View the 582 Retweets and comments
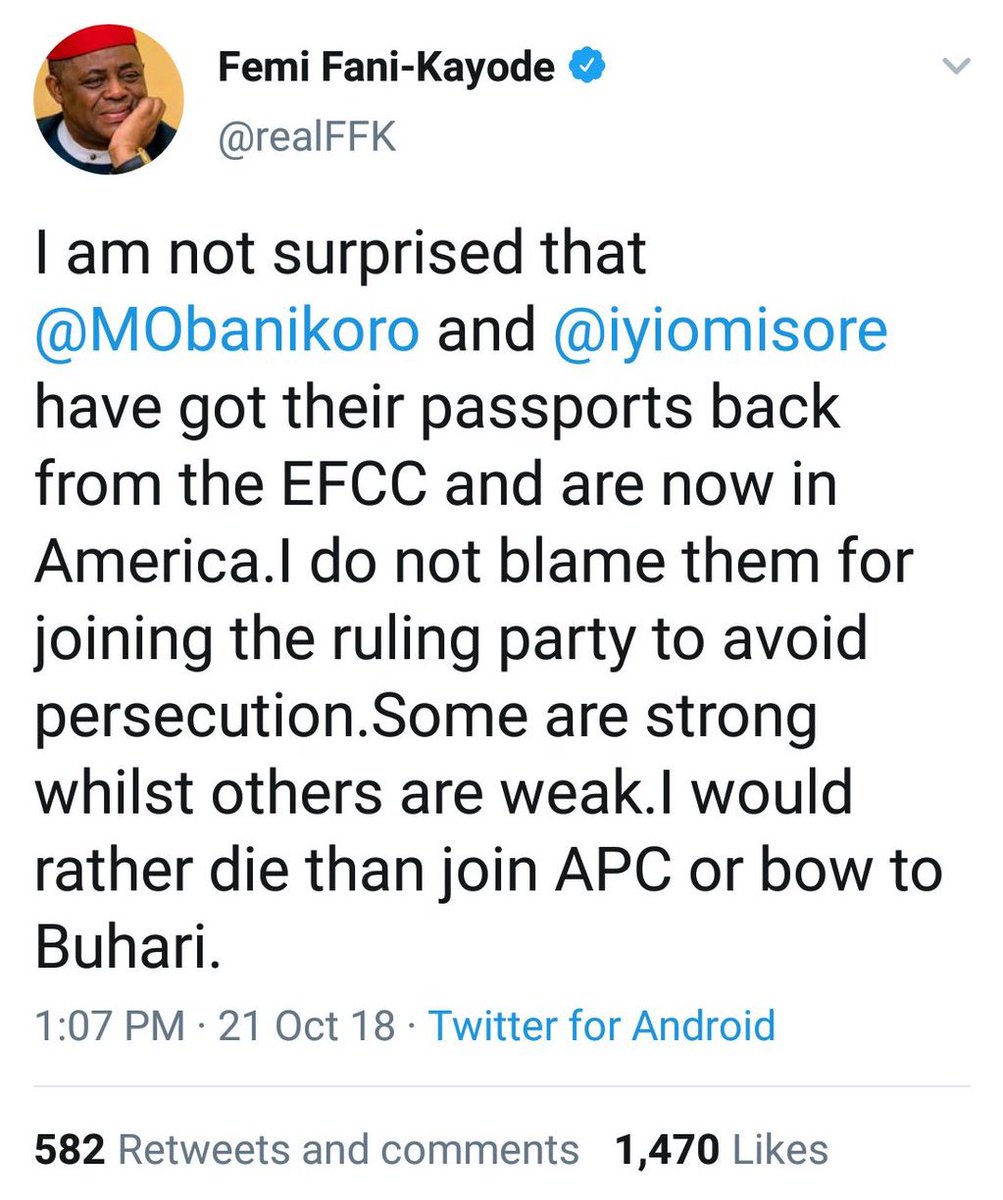The image size is (1003, 1200). 306,1149
